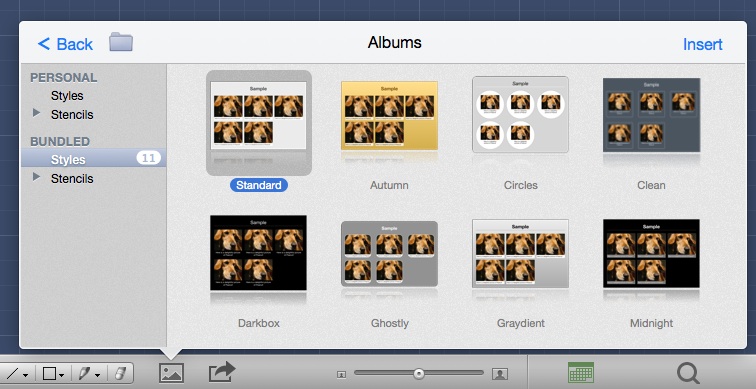Select the Autumn style thumbnail

(x=390, y=115)
